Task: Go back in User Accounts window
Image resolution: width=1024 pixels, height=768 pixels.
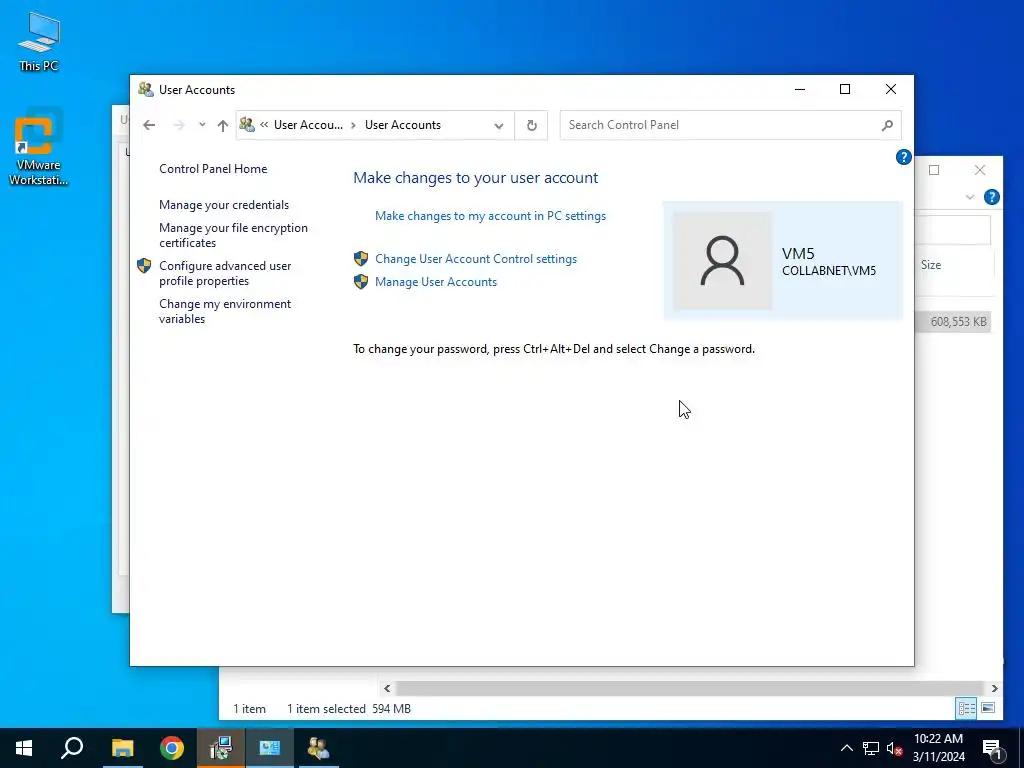Action: (x=149, y=125)
